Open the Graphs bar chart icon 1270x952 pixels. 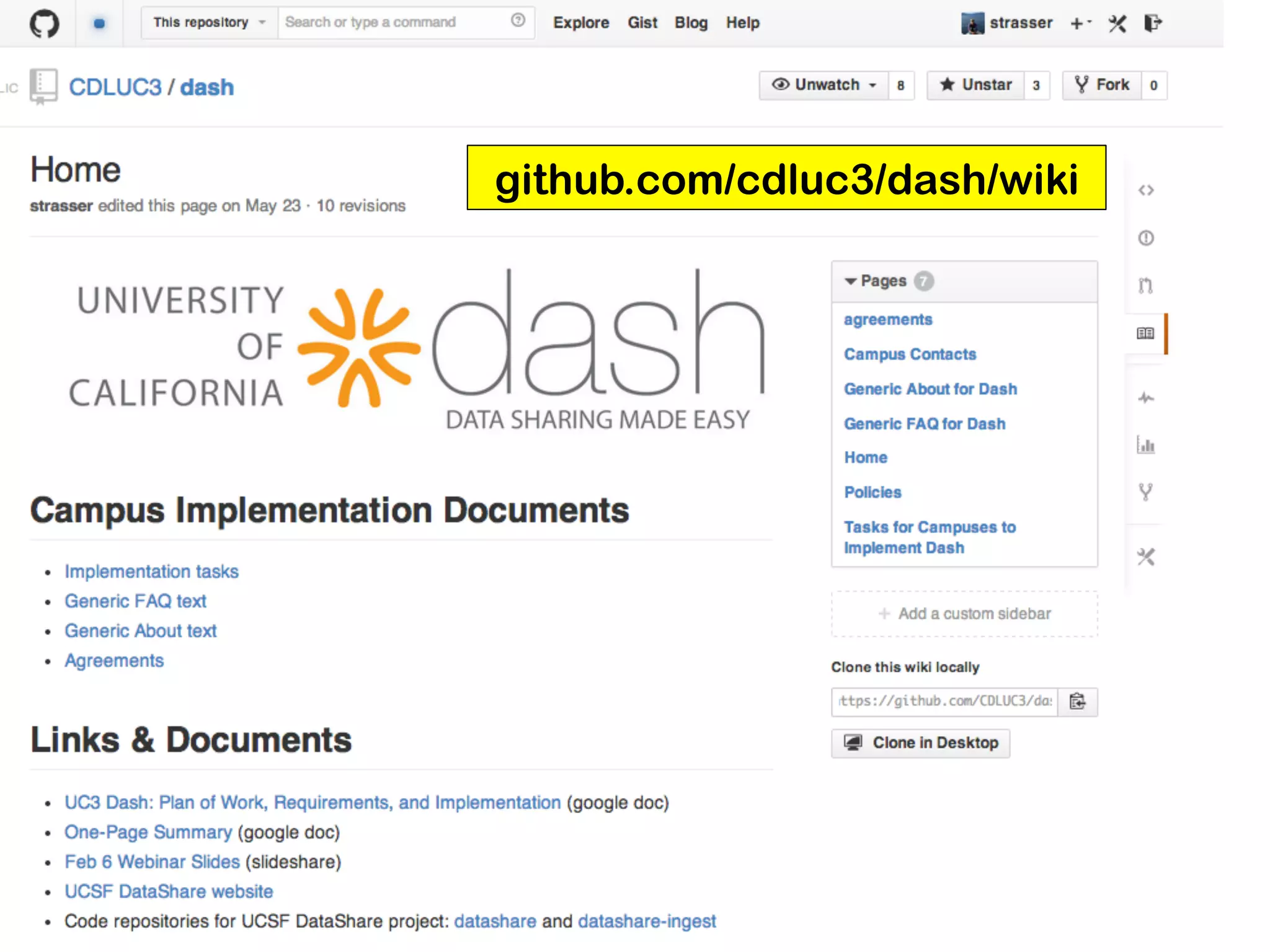coord(1146,445)
